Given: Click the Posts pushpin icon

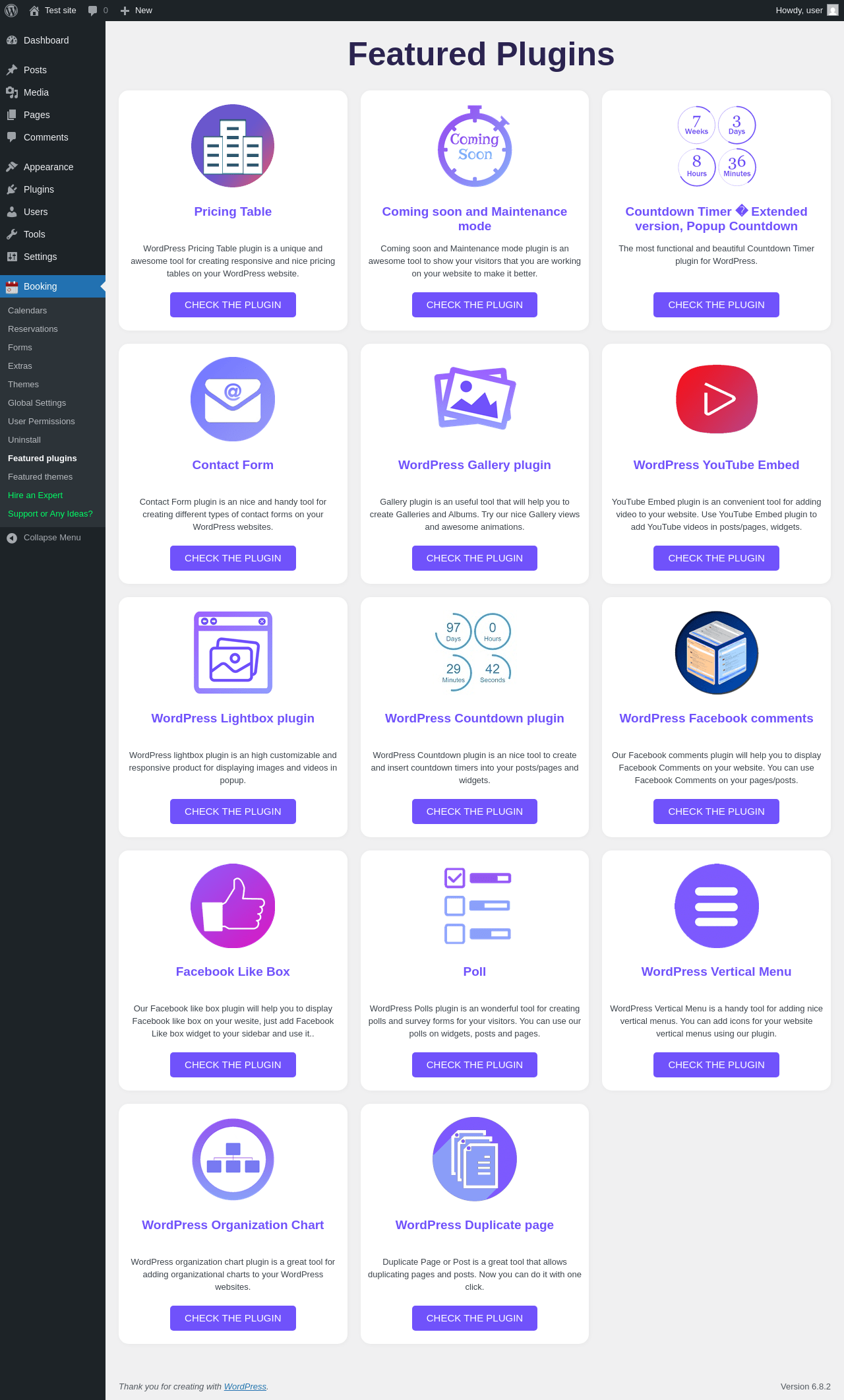Looking at the screenshot, I should 12,70.
